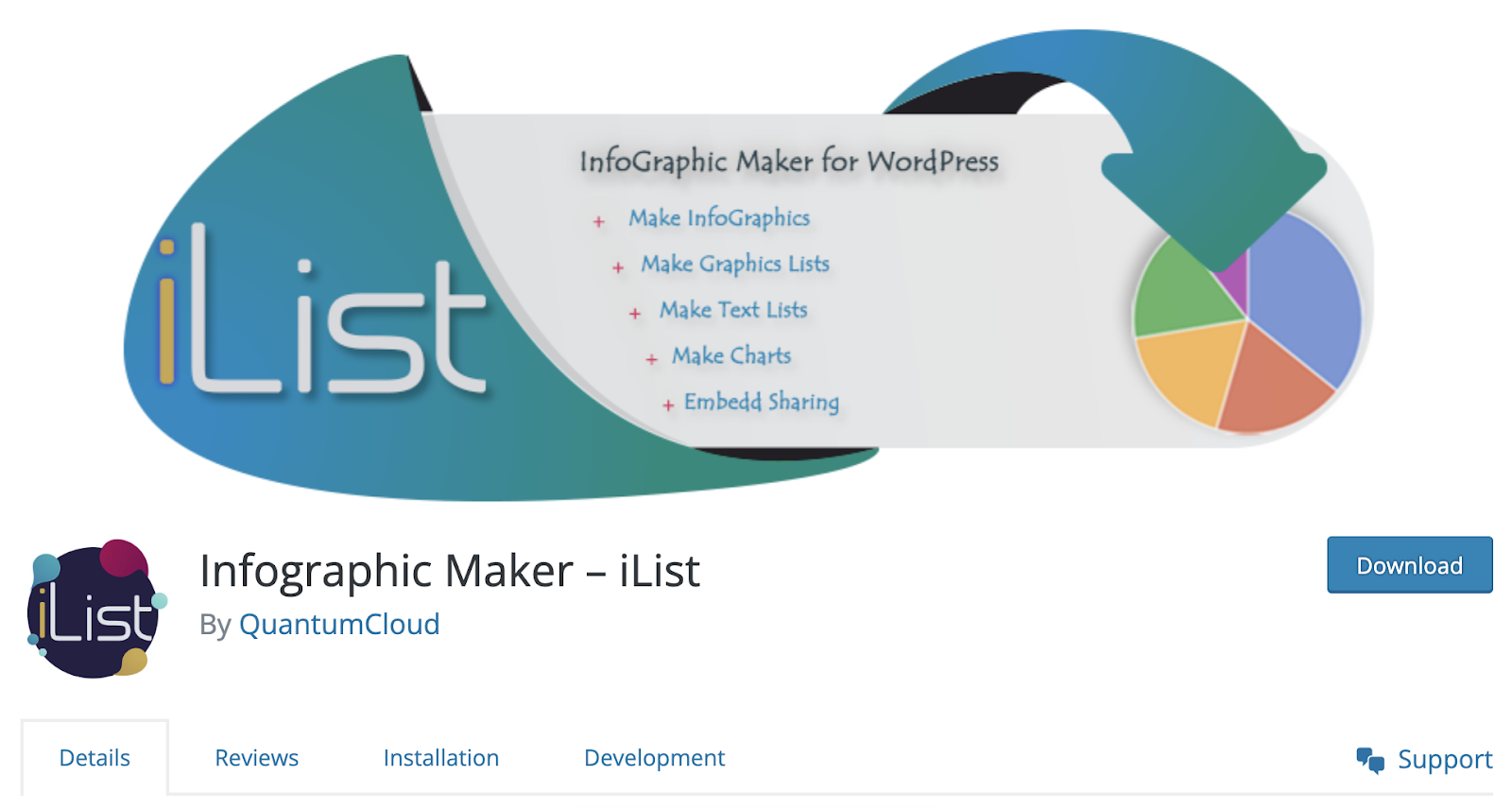Switch to the Reviews tab

(x=256, y=758)
